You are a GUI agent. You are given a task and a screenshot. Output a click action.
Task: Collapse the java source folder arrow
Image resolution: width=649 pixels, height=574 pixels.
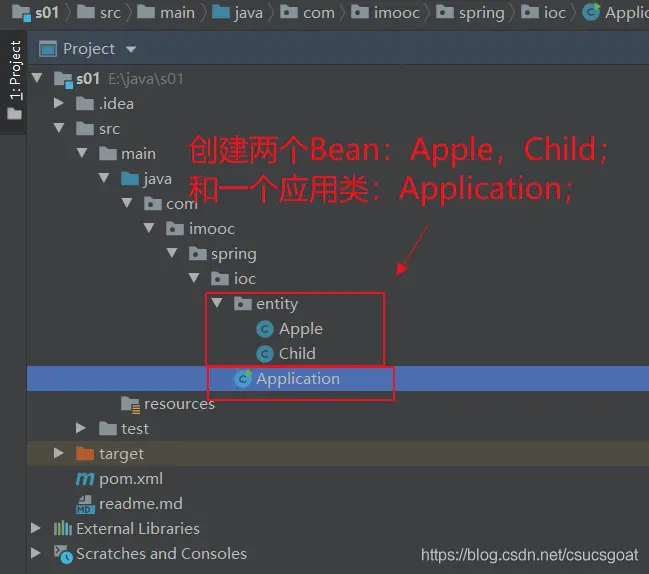pos(104,178)
